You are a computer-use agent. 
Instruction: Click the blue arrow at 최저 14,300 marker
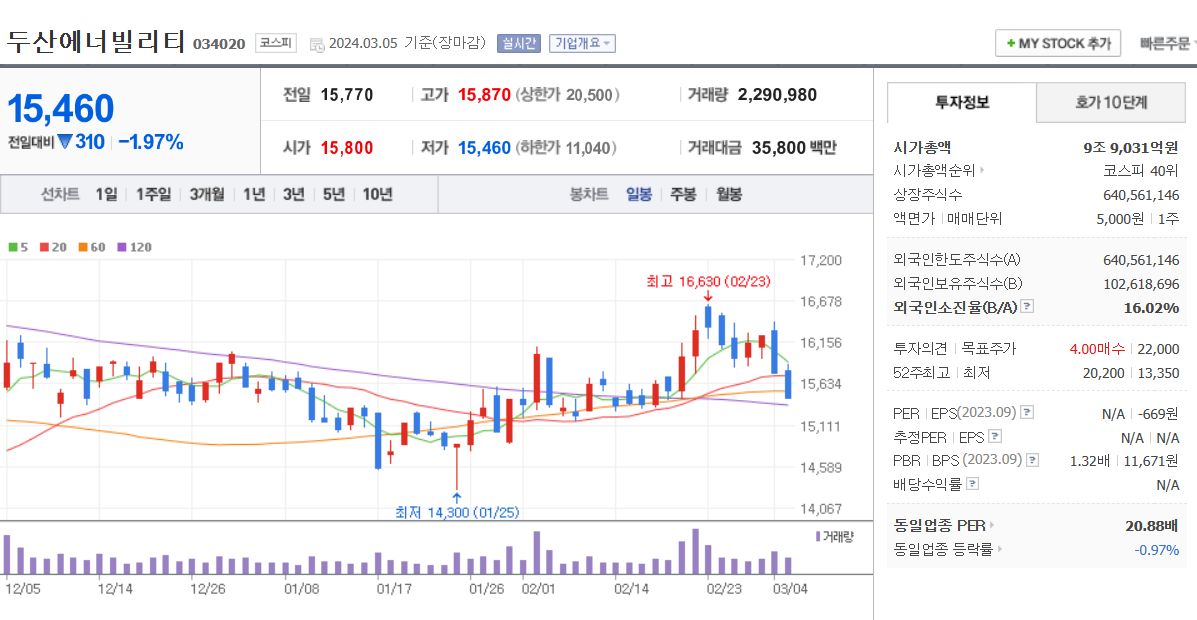(457, 498)
